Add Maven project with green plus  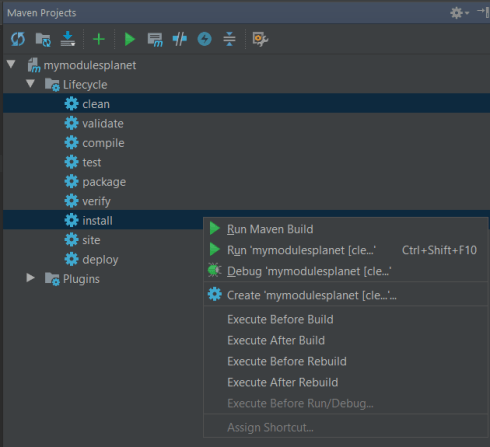(99, 39)
